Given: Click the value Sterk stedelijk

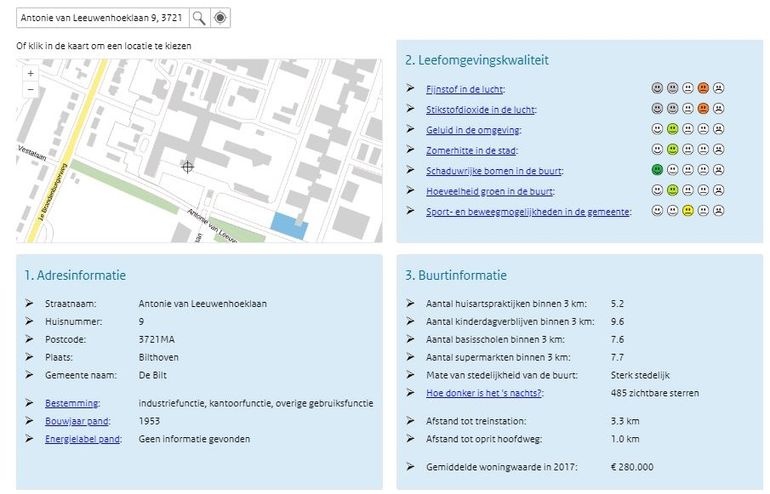Looking at the screenshot, I should click(640, 375).
